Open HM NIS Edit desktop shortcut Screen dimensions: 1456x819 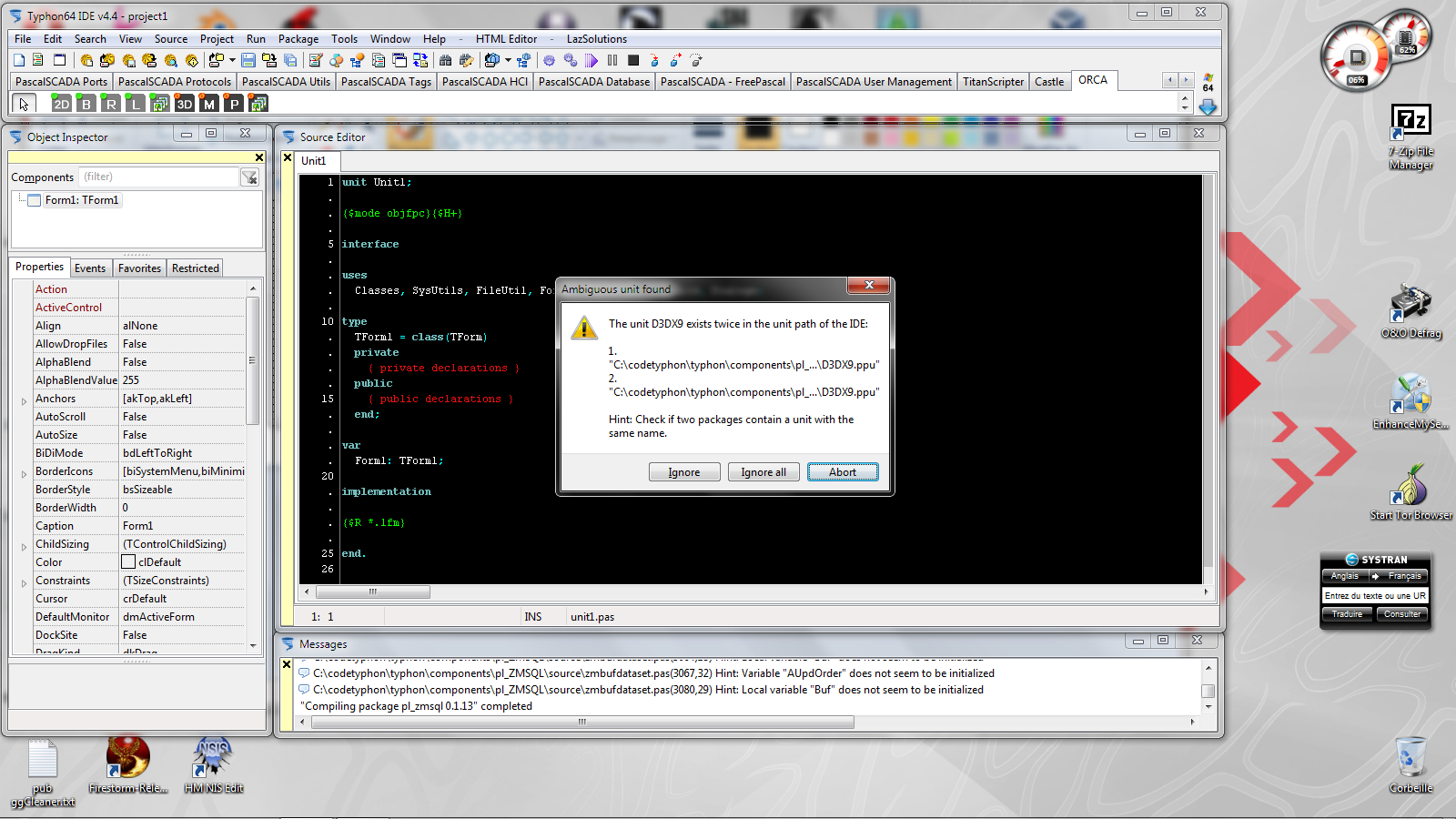pyautogui.click(x=213, y=765)
